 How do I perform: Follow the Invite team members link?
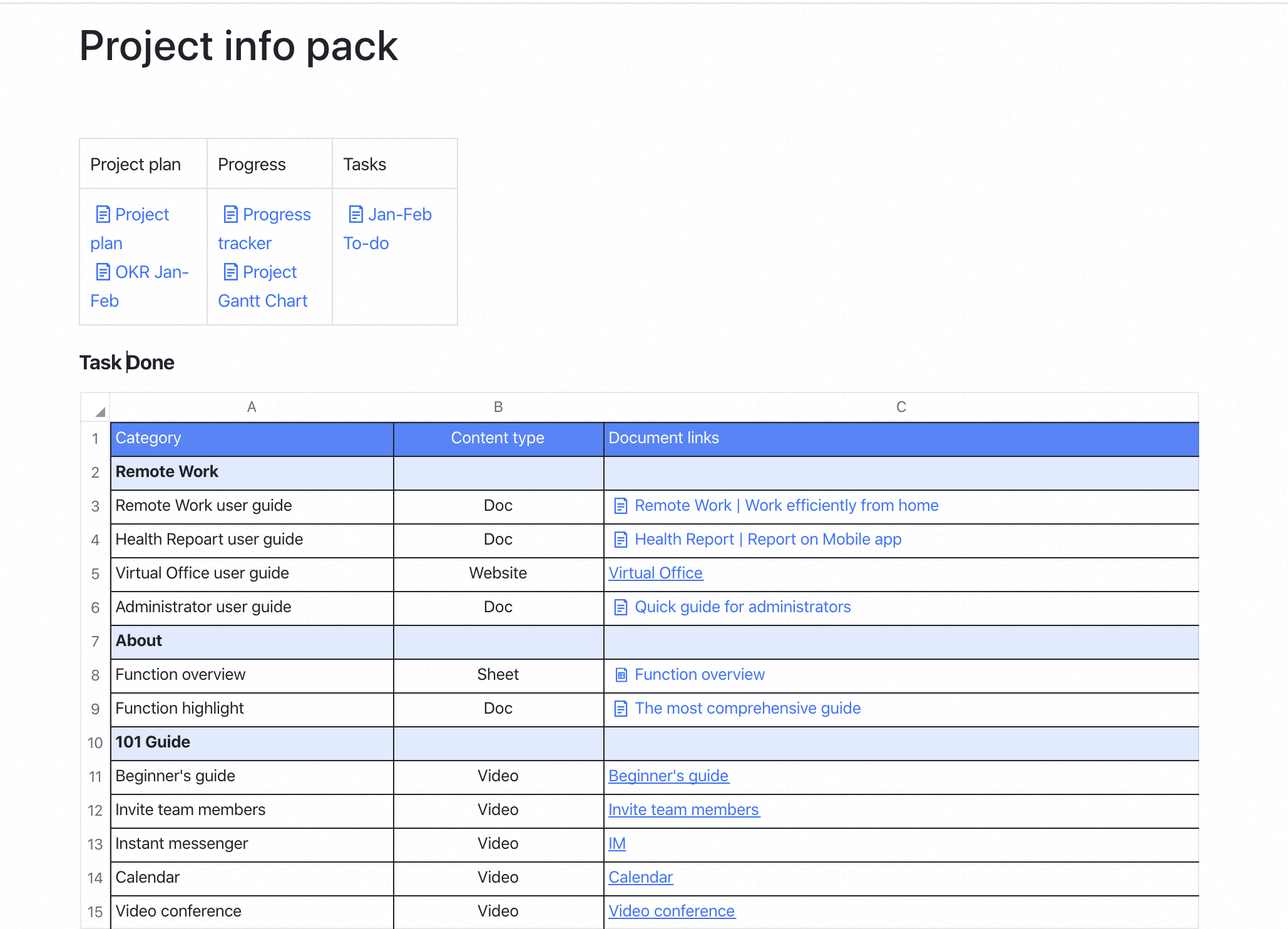click(x=683, y=809)
